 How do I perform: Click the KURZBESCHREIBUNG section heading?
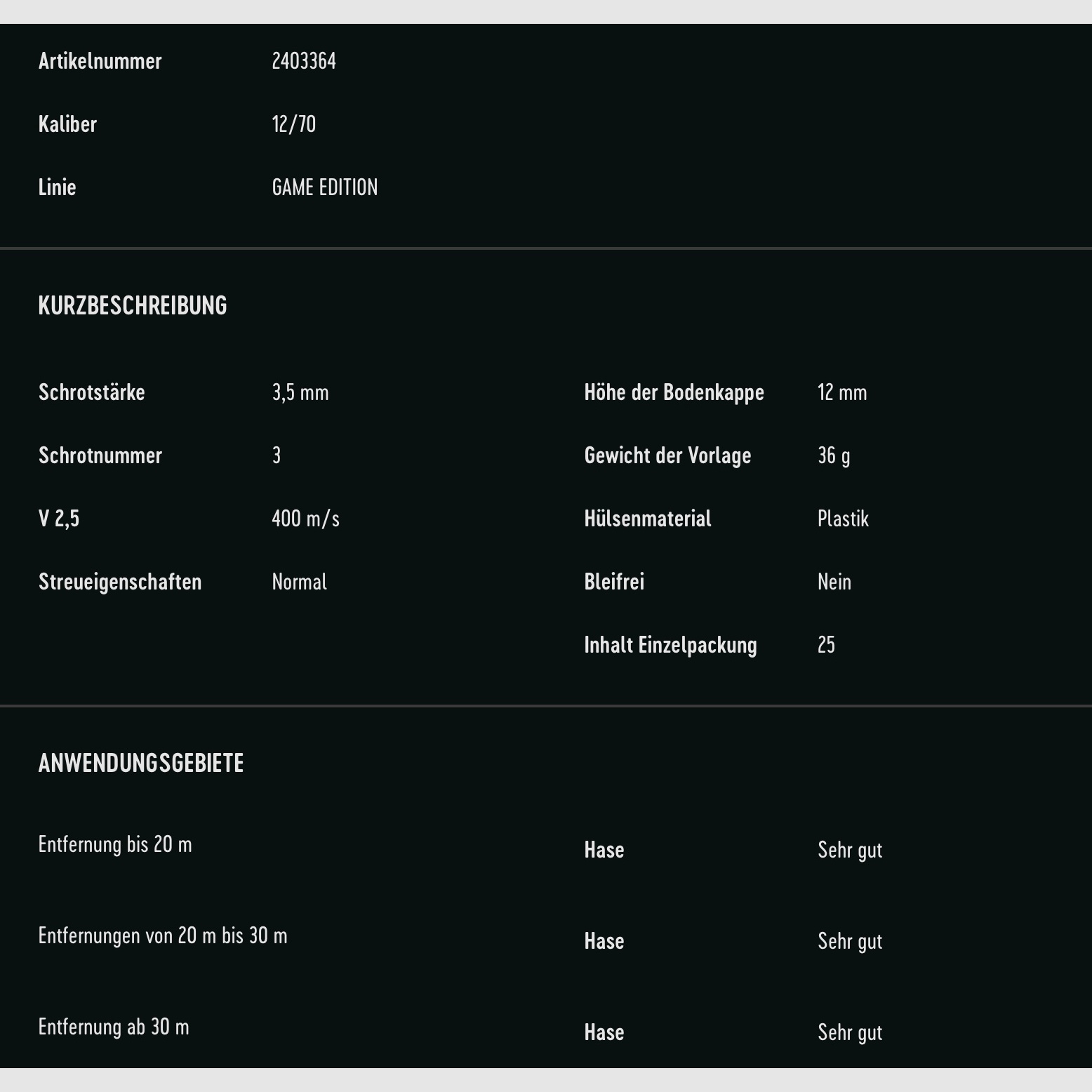(x=133, y=305)
